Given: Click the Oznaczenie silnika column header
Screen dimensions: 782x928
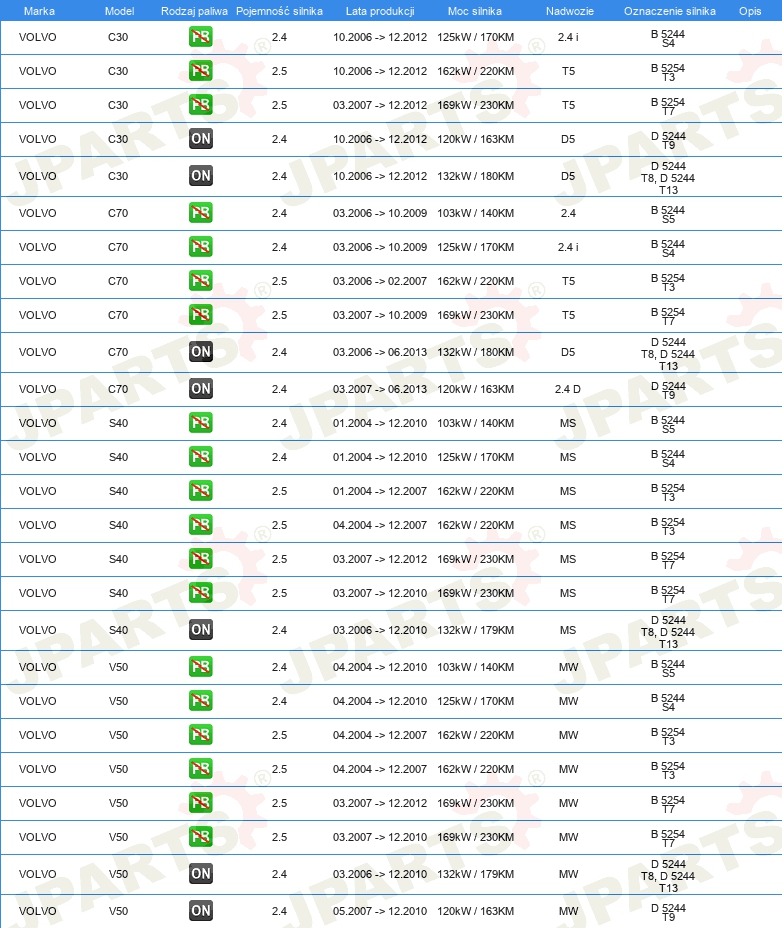Looking at the screenshot, I should 670,11.
